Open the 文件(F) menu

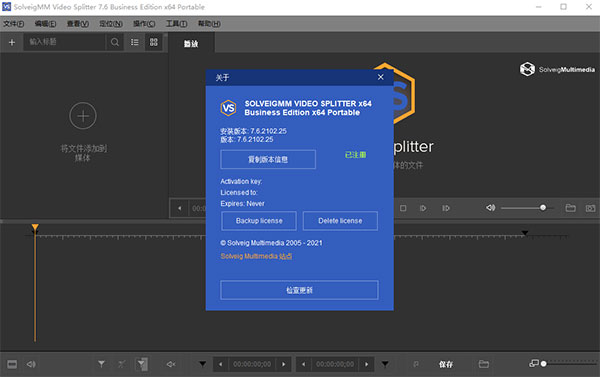click(13, 24)
